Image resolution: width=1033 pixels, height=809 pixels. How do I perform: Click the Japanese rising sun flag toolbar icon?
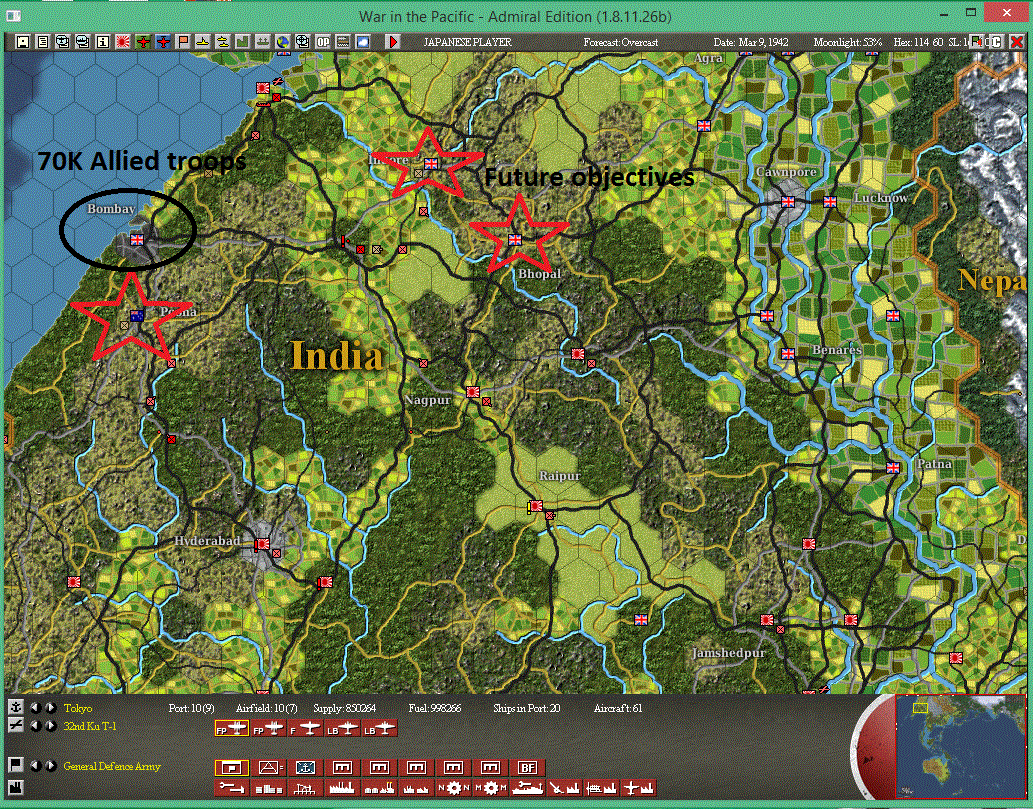pos(123,42)
